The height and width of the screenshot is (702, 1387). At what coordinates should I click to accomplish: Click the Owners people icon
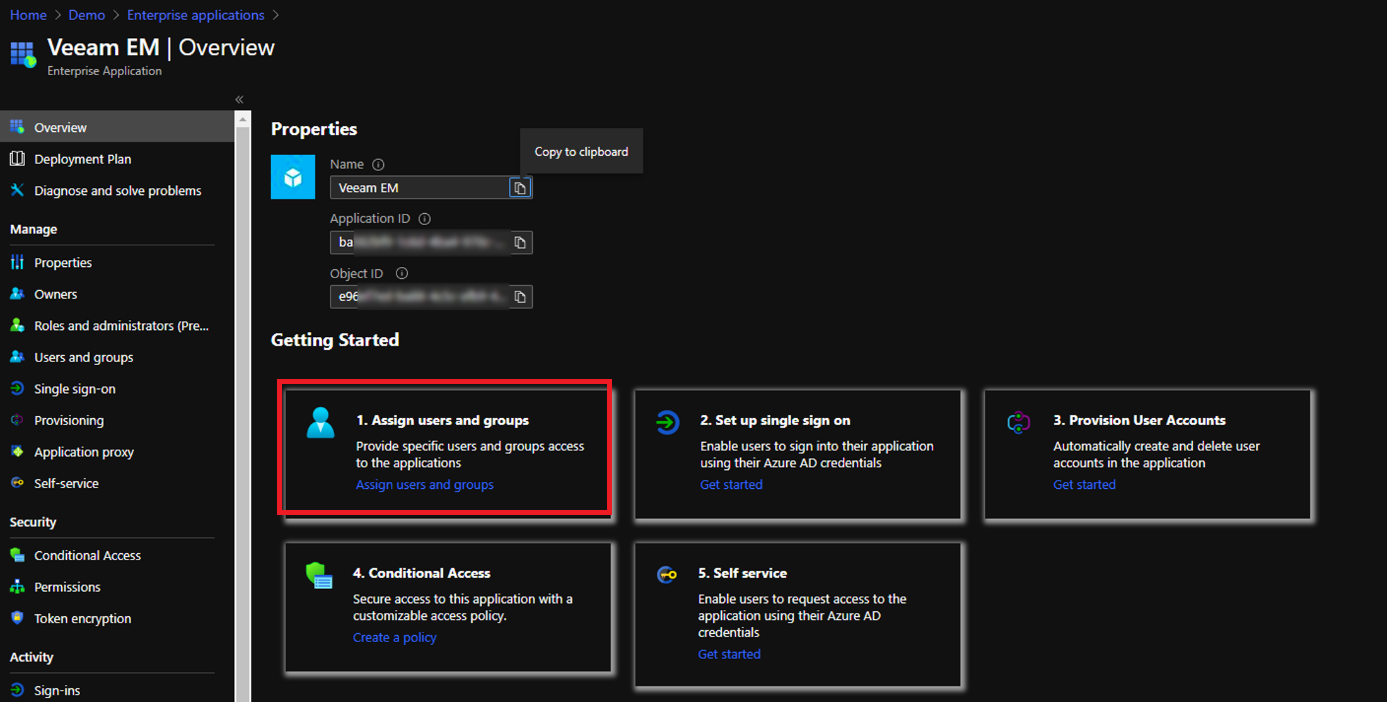pyautogui.click(x=17, y=294)
